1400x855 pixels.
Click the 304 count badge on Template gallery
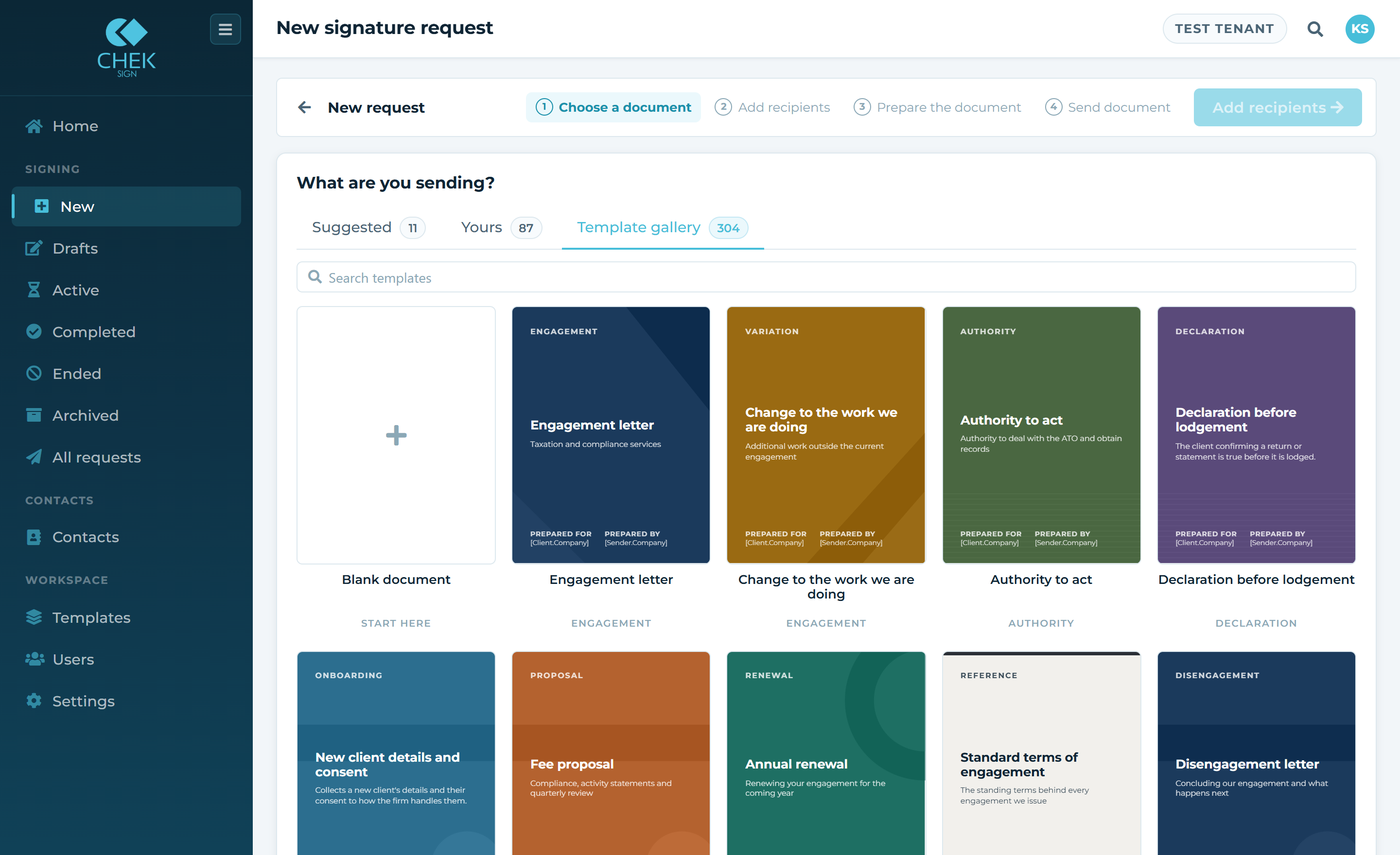click(728, 228)
